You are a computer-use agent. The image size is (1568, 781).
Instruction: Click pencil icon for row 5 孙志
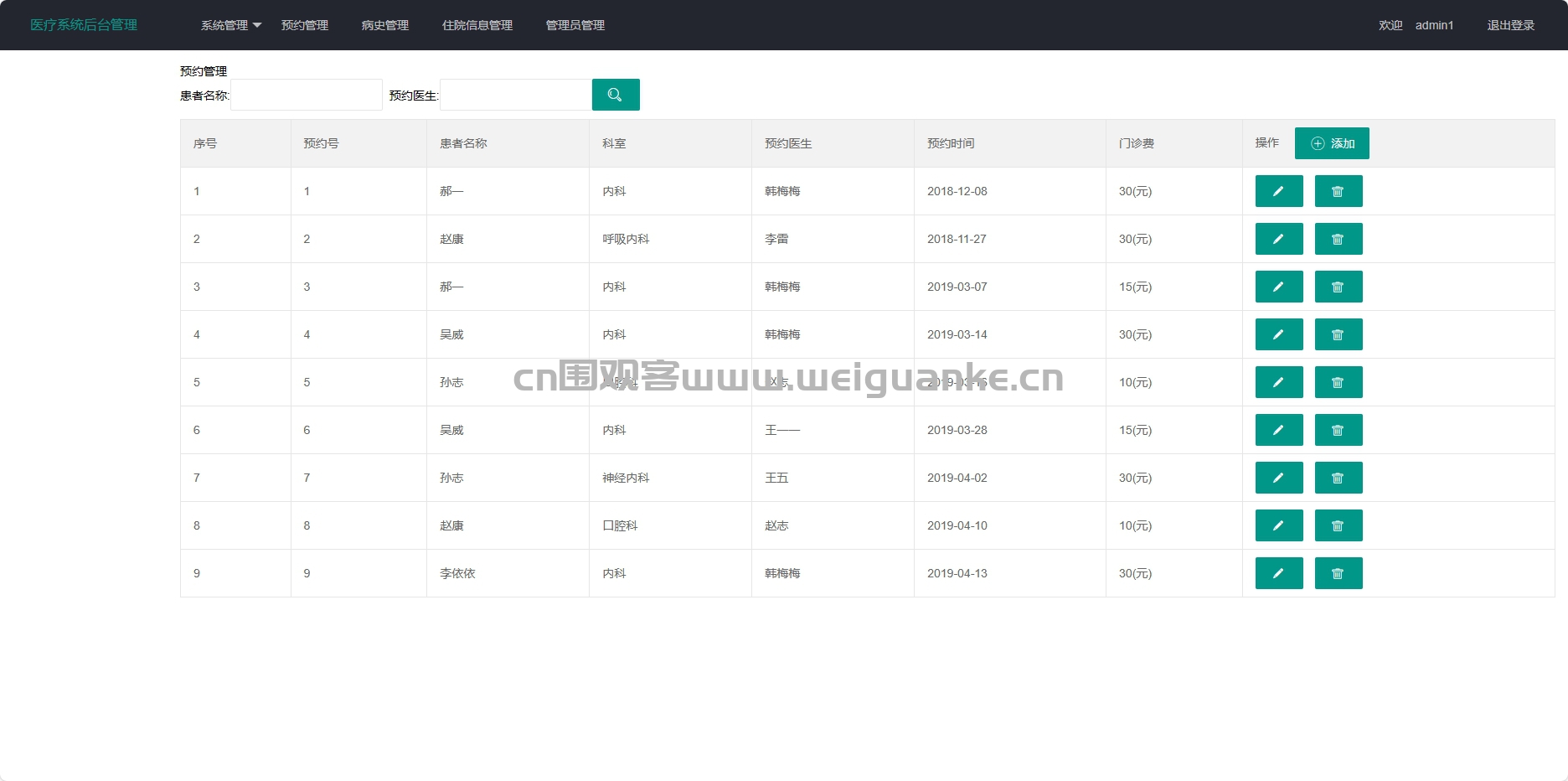[x=1278, y=382]
